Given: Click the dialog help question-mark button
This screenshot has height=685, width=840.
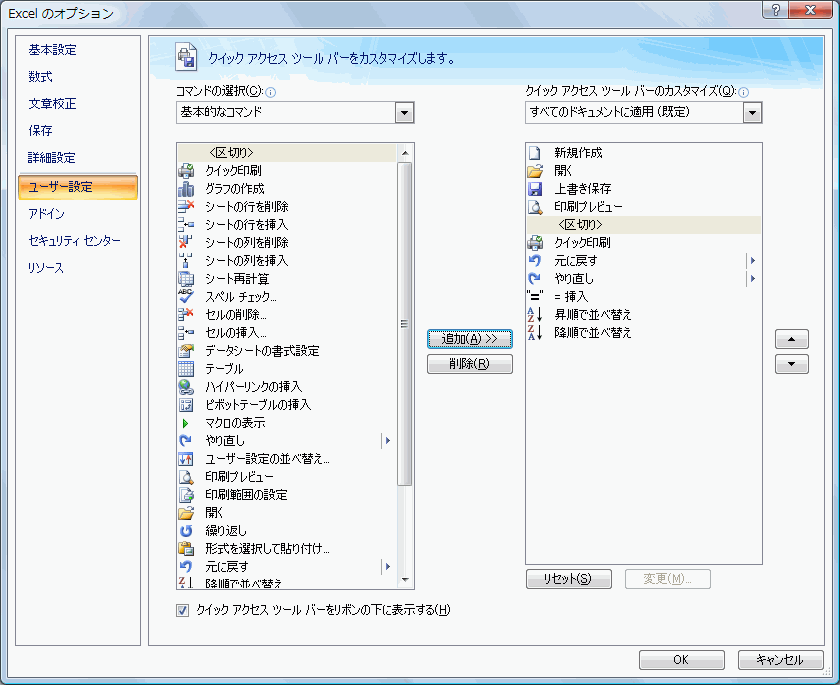Looking at the screenshot, I should pyautogui.click(x=776, y=10).
